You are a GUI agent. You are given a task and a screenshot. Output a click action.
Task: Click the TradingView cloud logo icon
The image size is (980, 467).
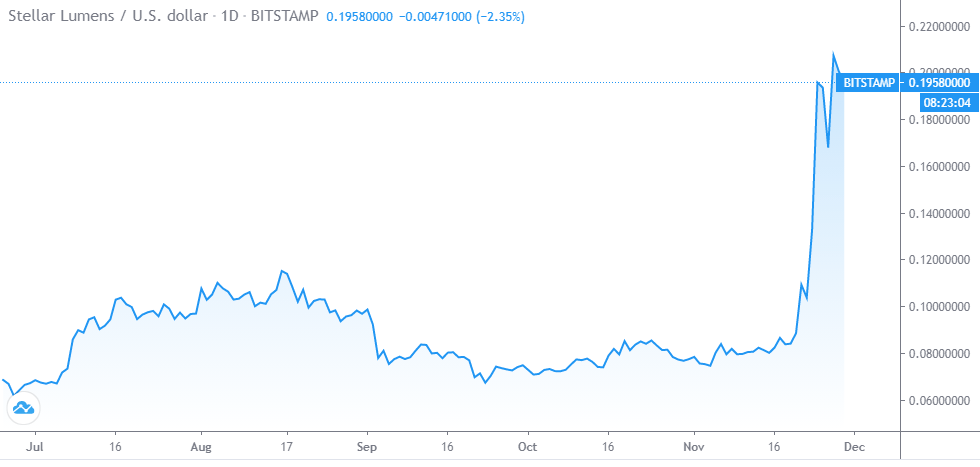tap(23, 409)
